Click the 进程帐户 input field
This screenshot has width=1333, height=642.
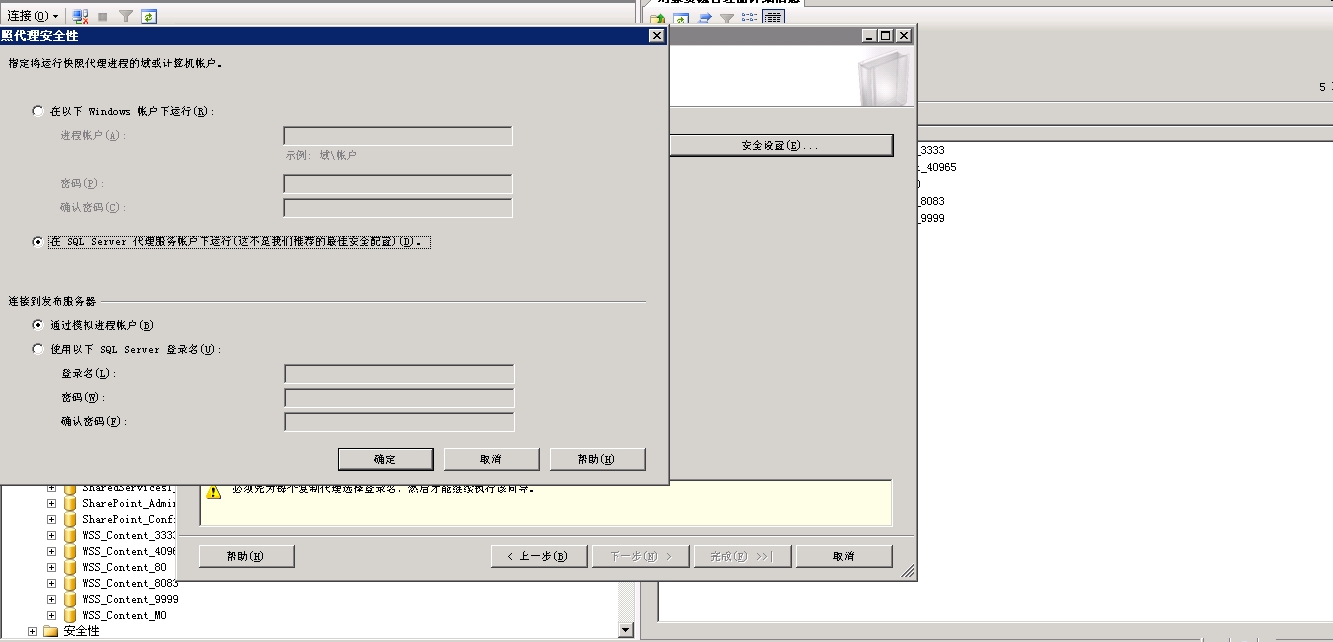click(x=398, y=136)
